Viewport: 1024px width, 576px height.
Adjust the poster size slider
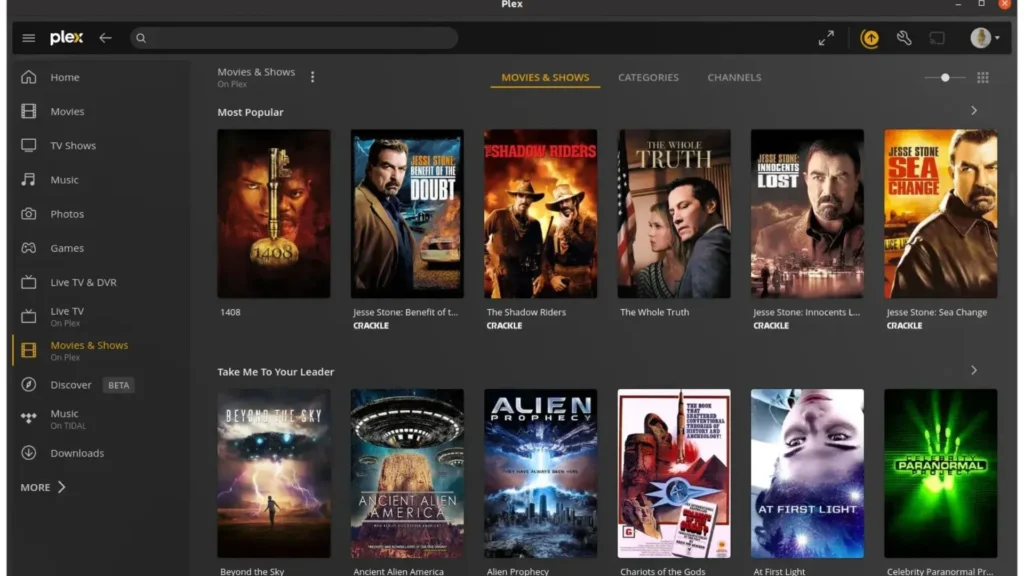click(x=944, y=77)
